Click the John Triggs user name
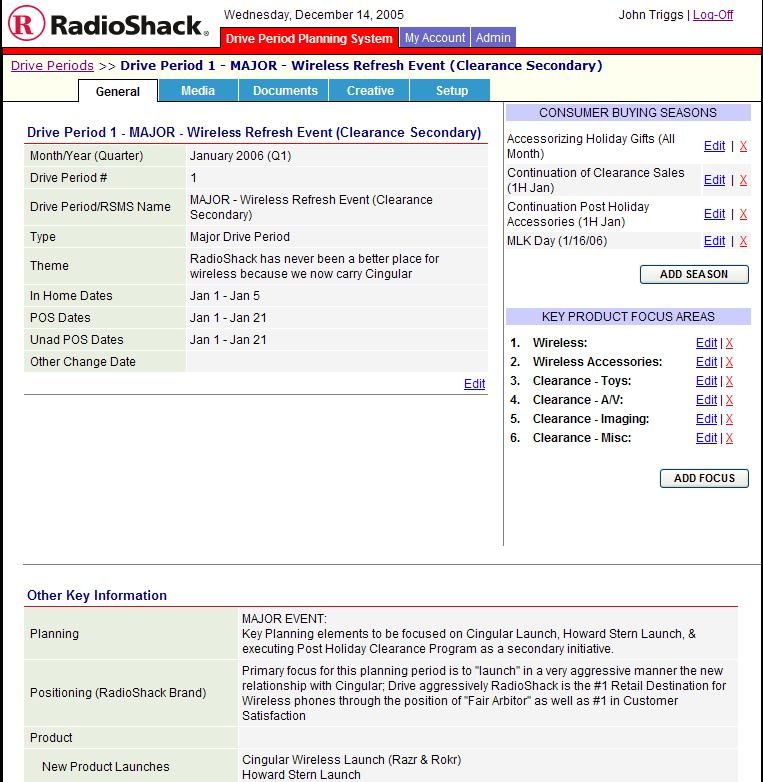The height and width of the screenshot is (782, 763). (650, 14)
